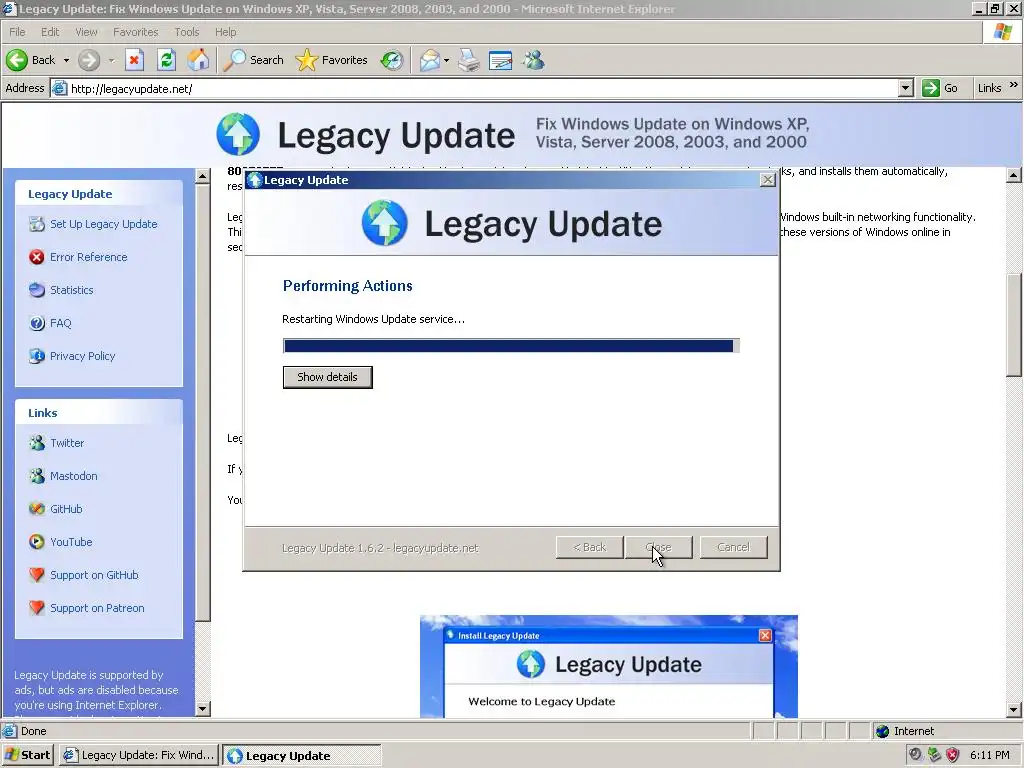Close the Legacy Update dialog via X
The width and height of the screenshot is (1024, 768).
click(768, 180)
